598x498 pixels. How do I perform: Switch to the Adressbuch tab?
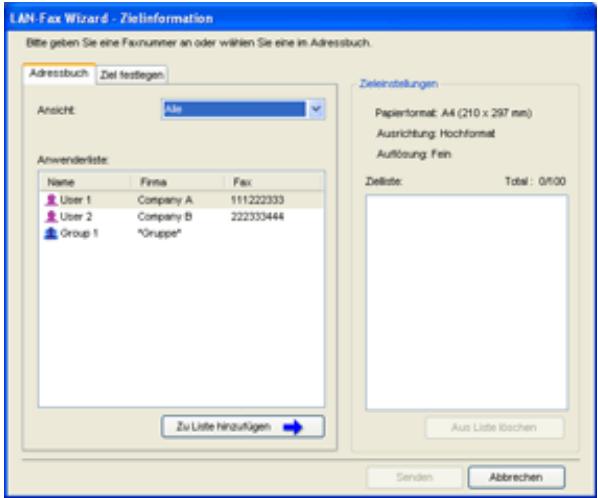point(59,73)
